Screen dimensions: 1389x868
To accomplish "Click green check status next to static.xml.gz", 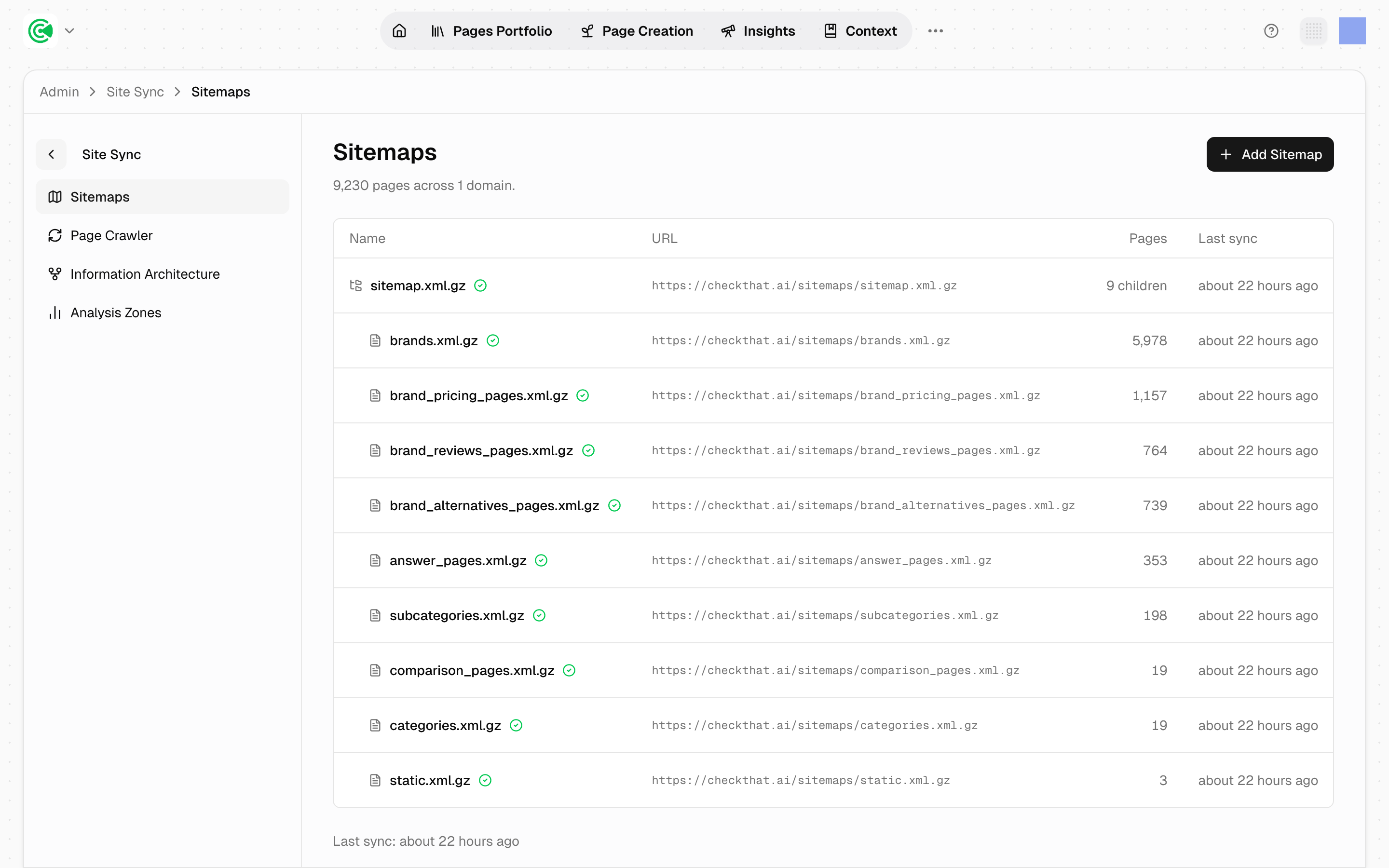I will tap(485, 781).
